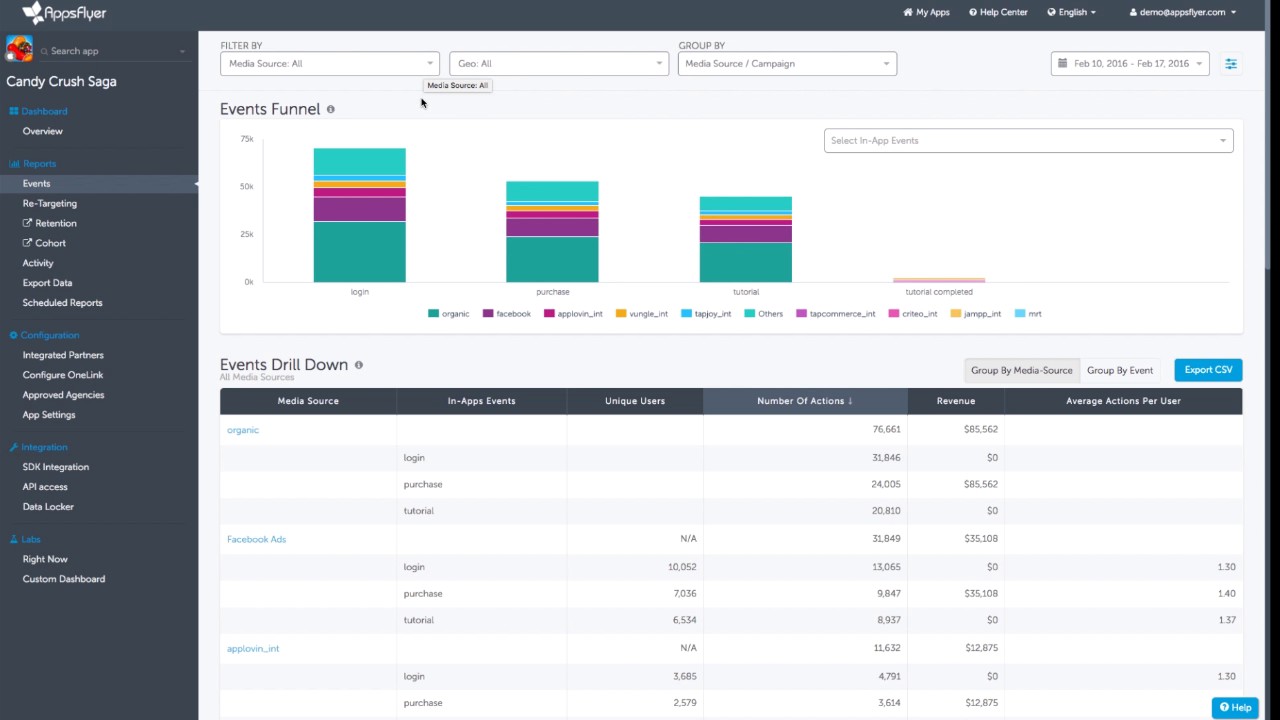Open the Geo filter dropdown
Viewport: 1280px width, 720px height.
[x=558, y=64]
